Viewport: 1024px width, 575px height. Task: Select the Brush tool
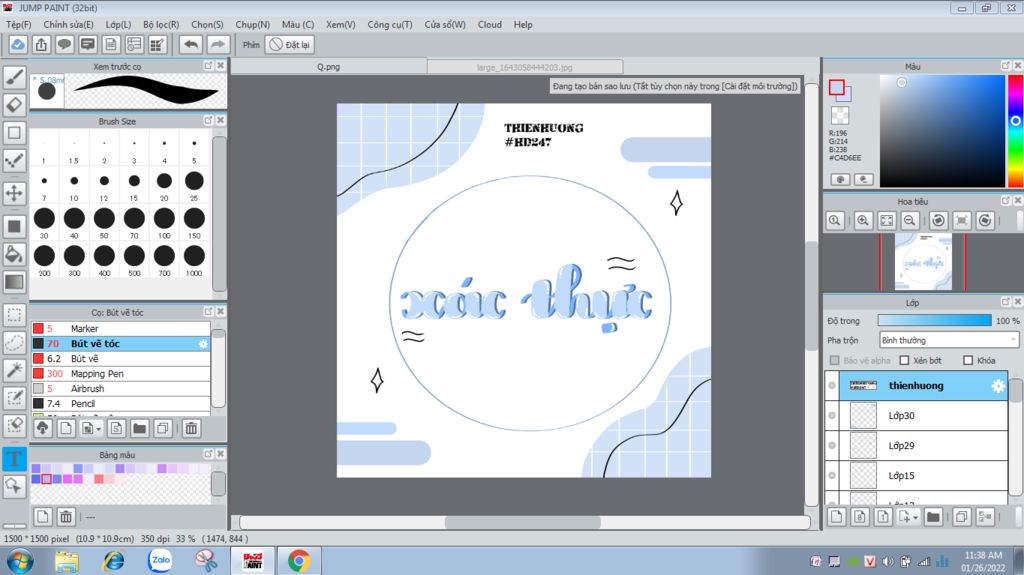[14, 77]
